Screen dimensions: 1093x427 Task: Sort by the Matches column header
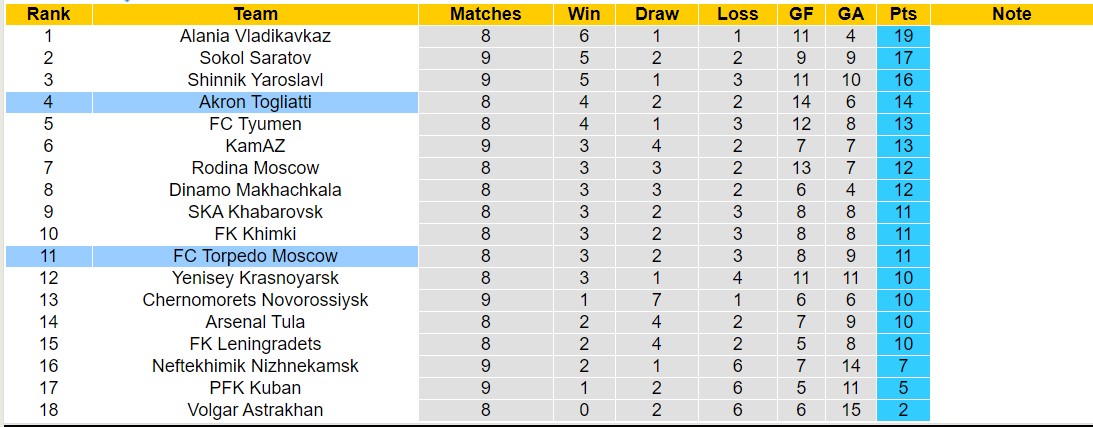point(485,14)
